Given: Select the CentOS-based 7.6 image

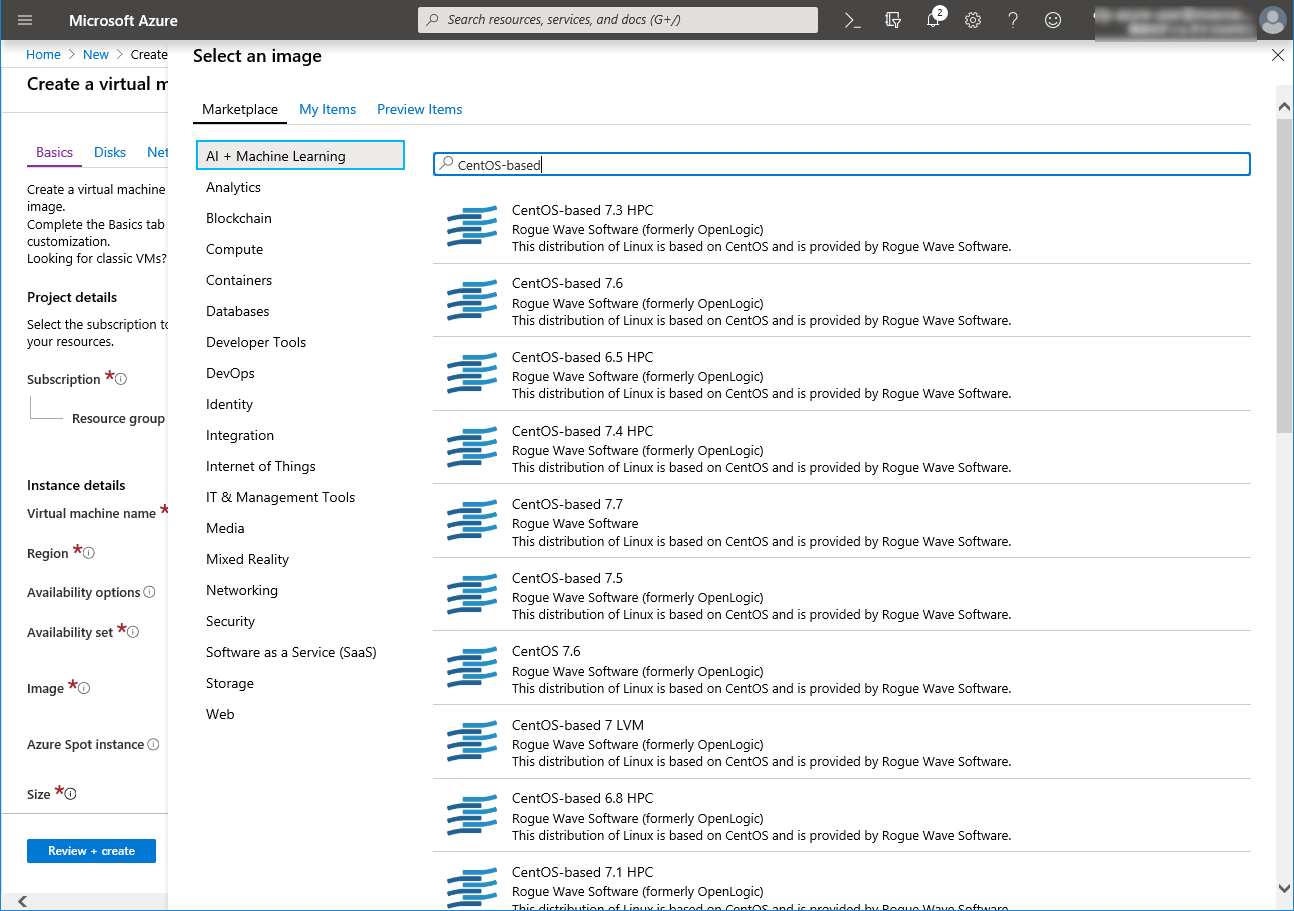Looking at the screenshot, I should [x=566, y=284].
